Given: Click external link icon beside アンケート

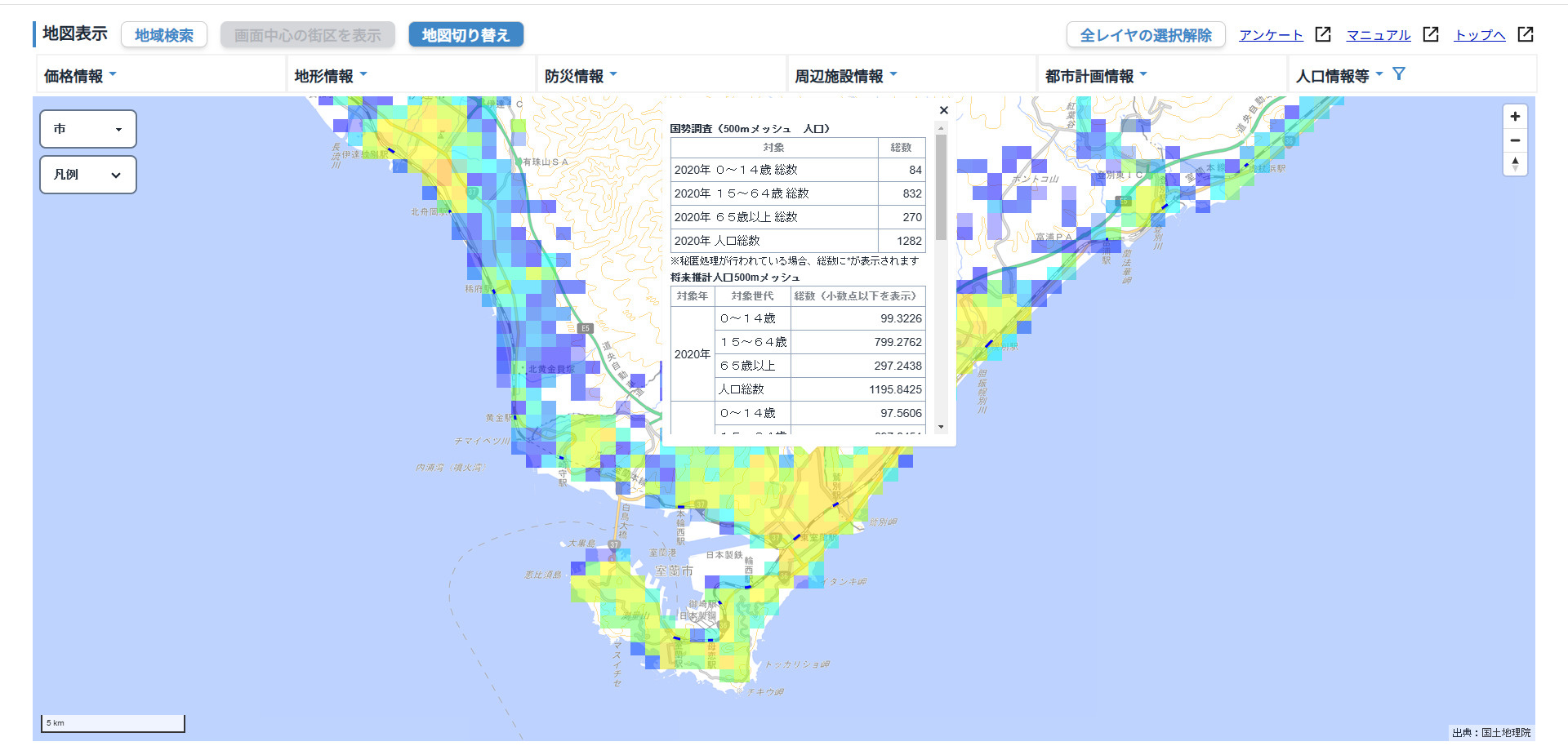Looking at the screenshot, I should click(x=1323, y=34).
